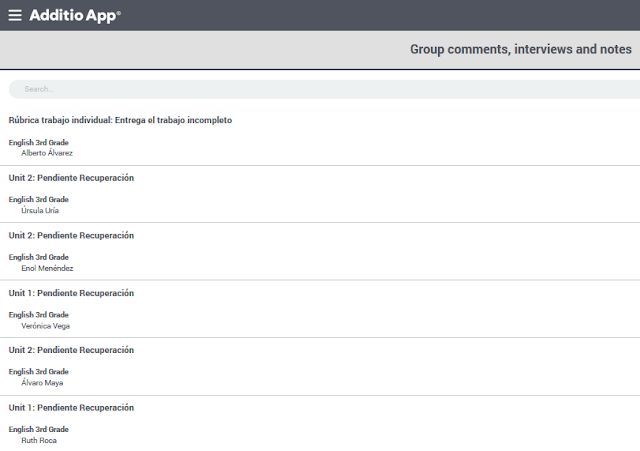Select student Álvaro Maya
Viewport: 640px width, 451px height.
point(42,382)
